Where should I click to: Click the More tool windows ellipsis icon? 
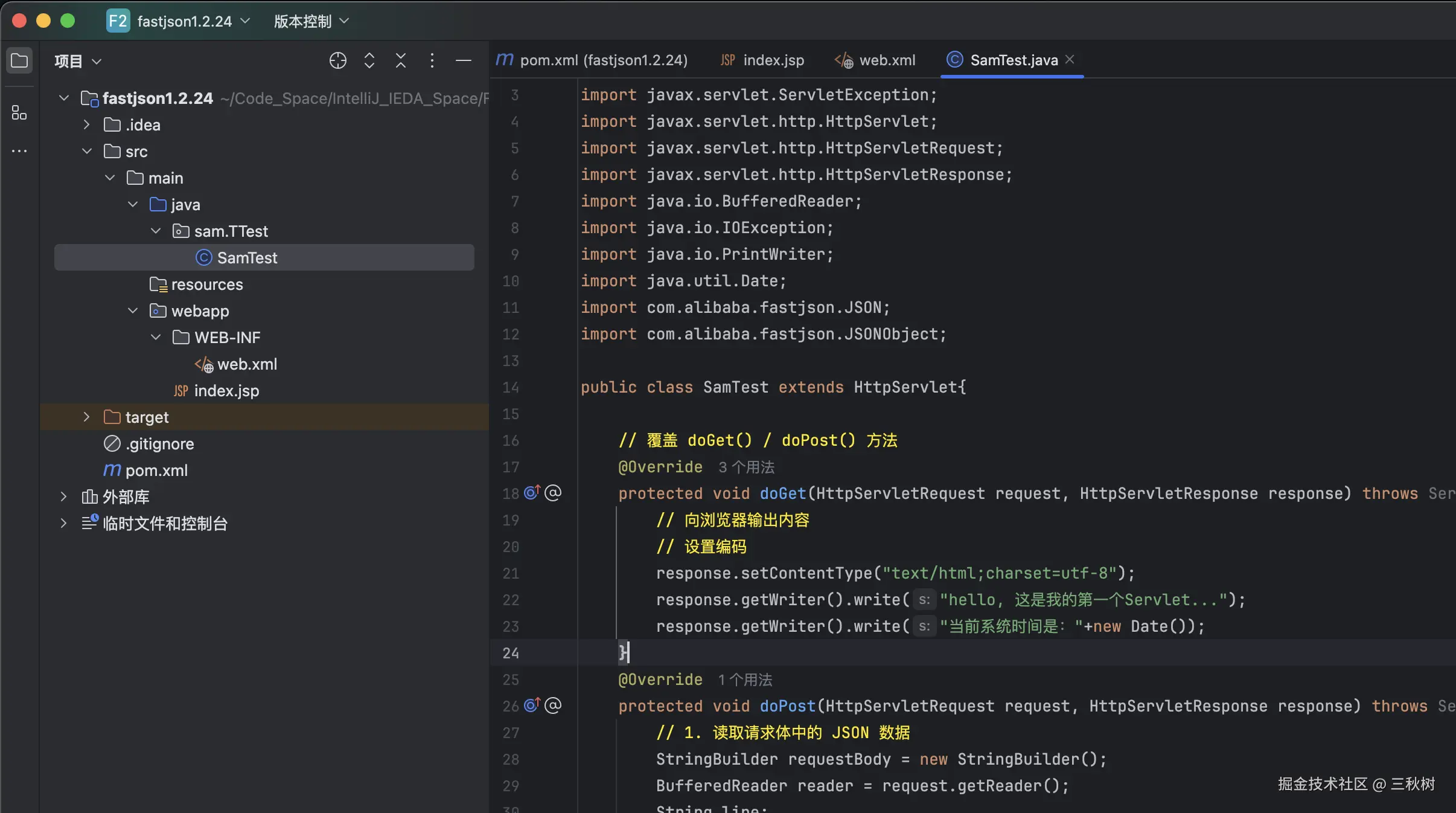coord(19,151)
